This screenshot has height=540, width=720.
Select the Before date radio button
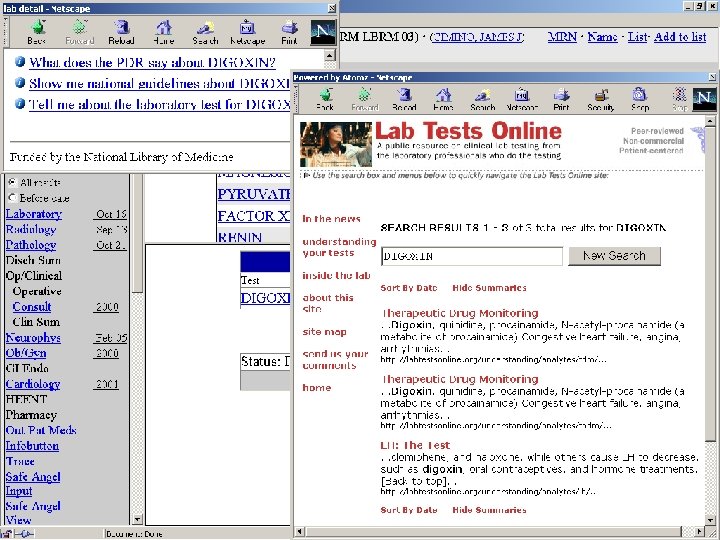tap(13, 198)
